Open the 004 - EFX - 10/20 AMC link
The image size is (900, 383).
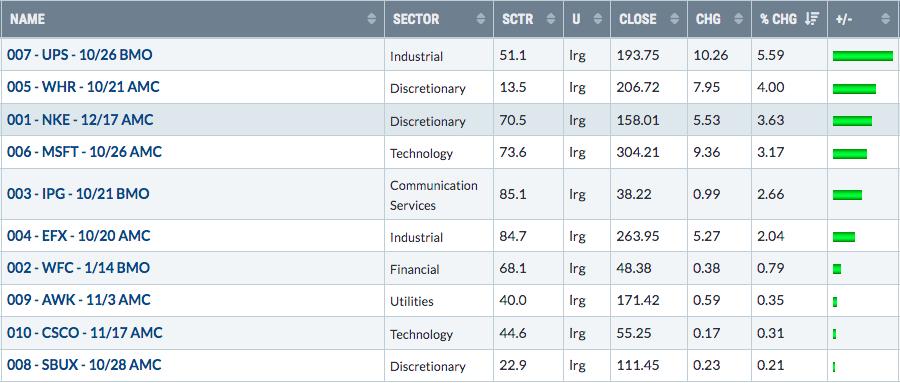coord(79,235)
